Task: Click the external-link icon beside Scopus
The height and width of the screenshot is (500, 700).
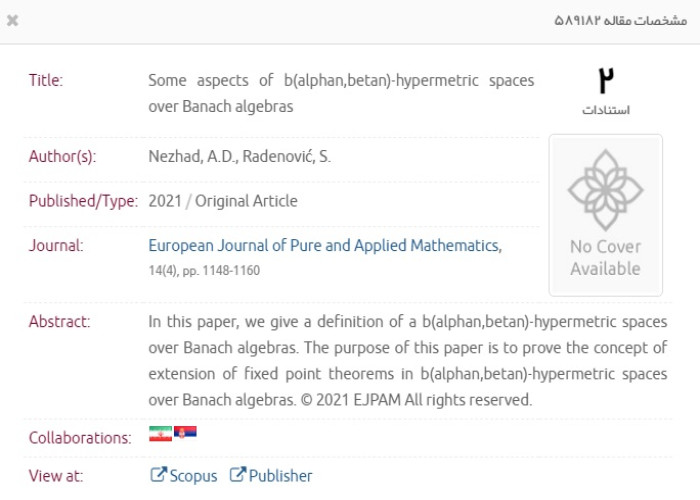Action: 157,475
